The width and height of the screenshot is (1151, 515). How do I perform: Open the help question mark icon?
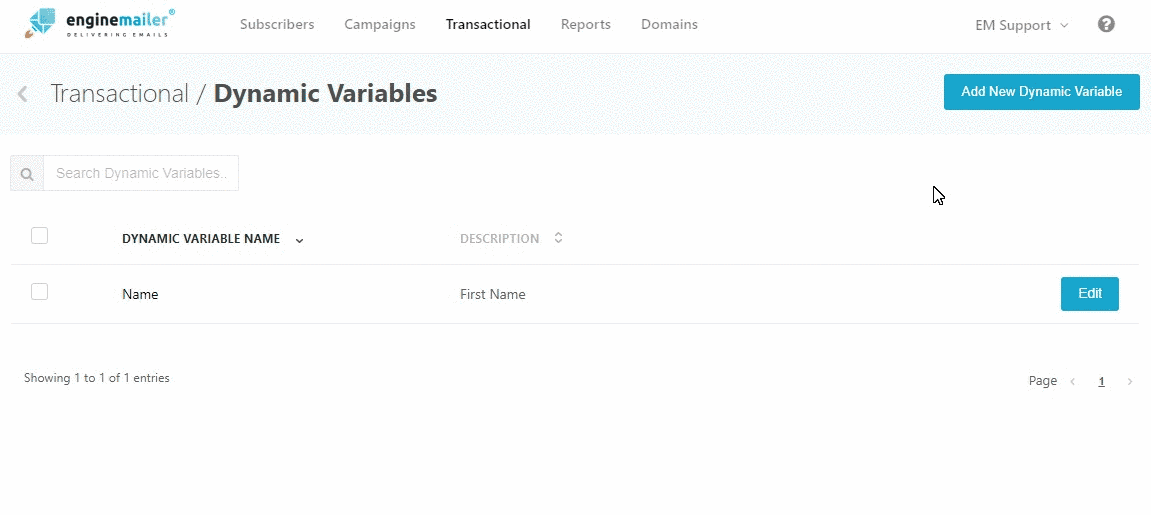point(1106,24)
